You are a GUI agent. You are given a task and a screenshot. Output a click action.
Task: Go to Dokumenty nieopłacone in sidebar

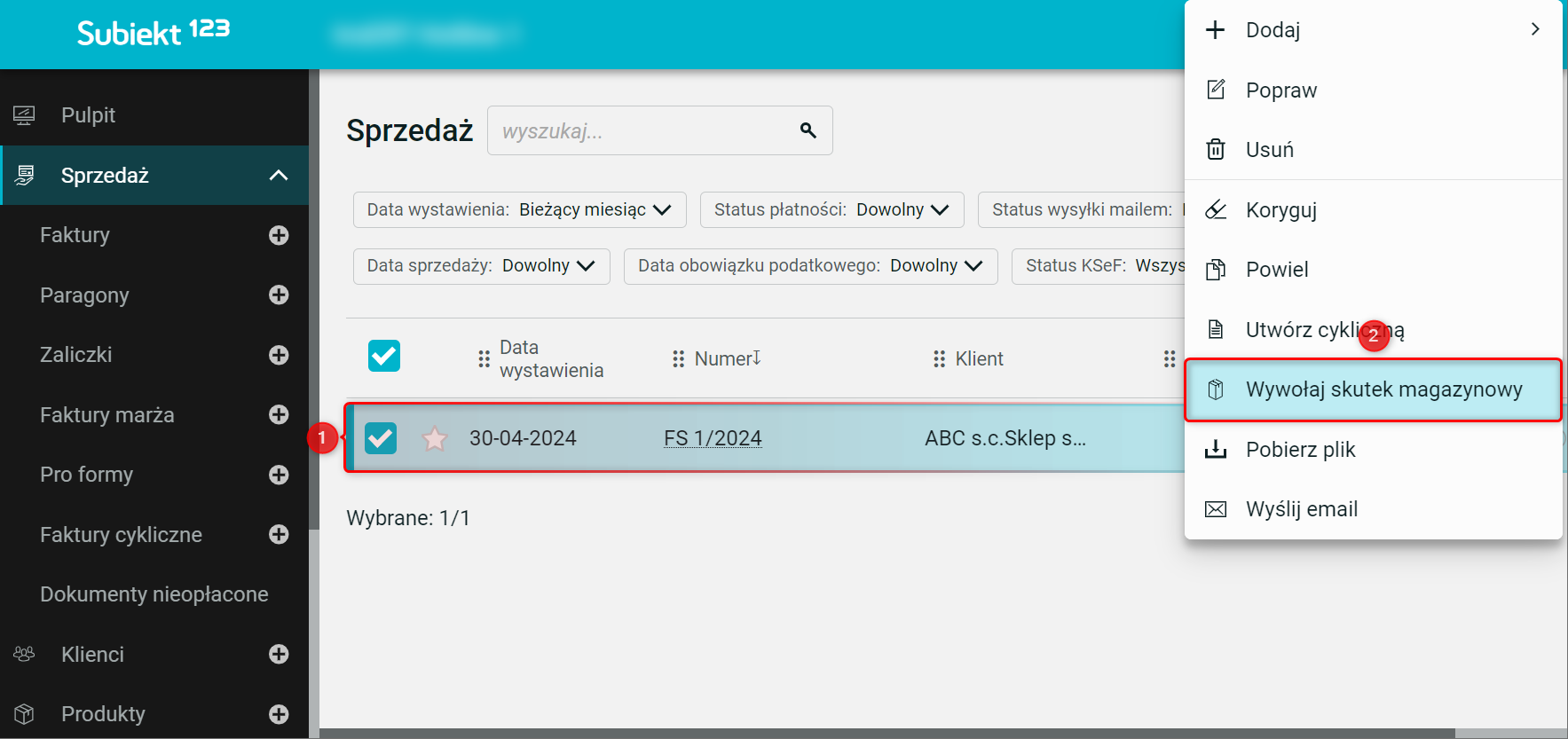(154, 594)
